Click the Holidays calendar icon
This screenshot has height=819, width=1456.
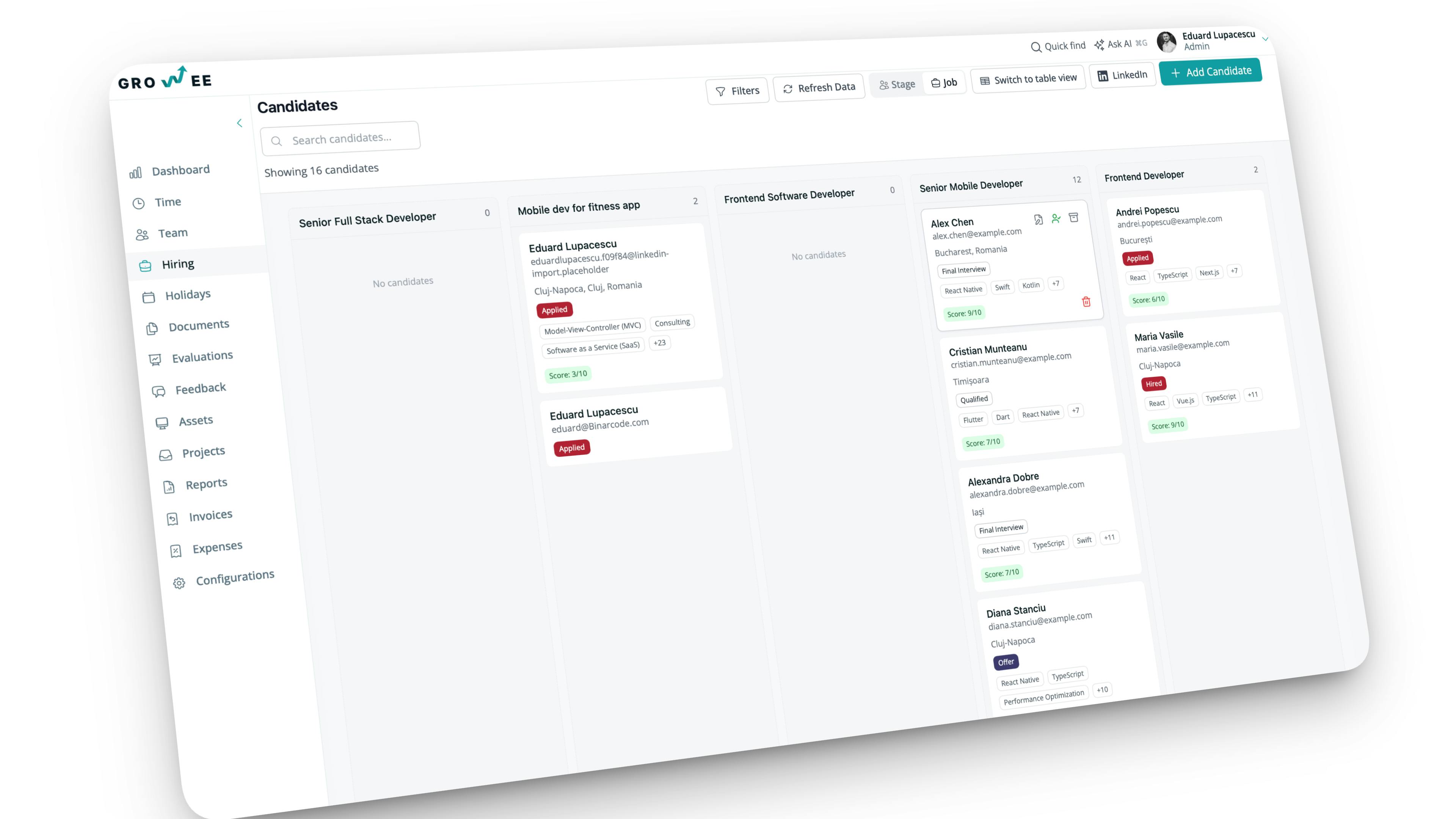pos(149,297)
